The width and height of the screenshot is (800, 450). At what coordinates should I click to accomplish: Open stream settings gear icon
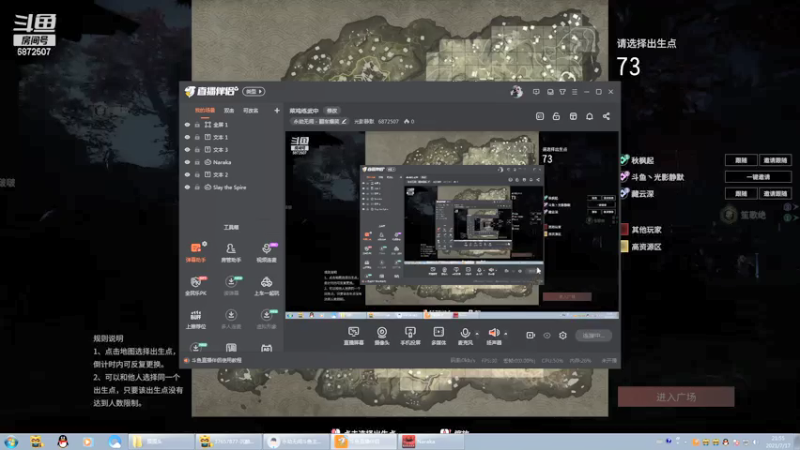click(x=563, y=335)
